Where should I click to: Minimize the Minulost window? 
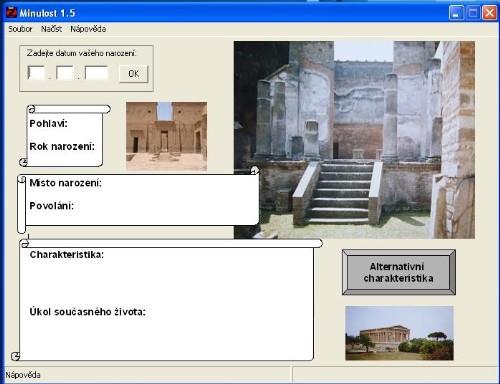tap(456, 13)
